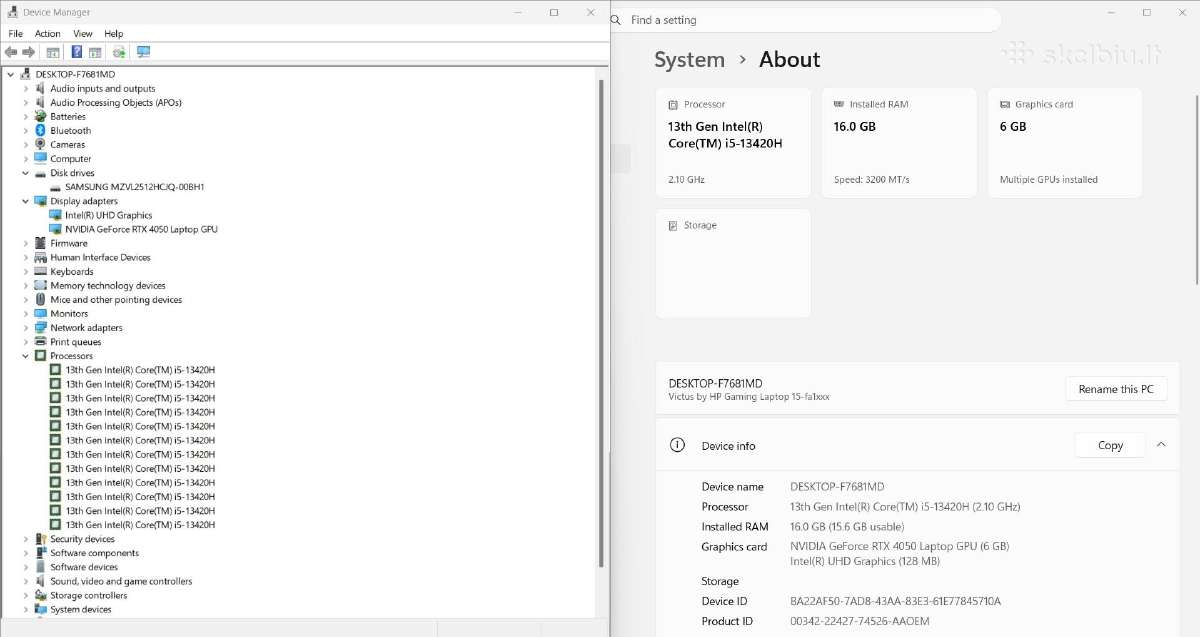The width and height of the screenshot is (1200, 637).
Task: Expand the Audio inputs and outputs node
Action: [26, 88]
